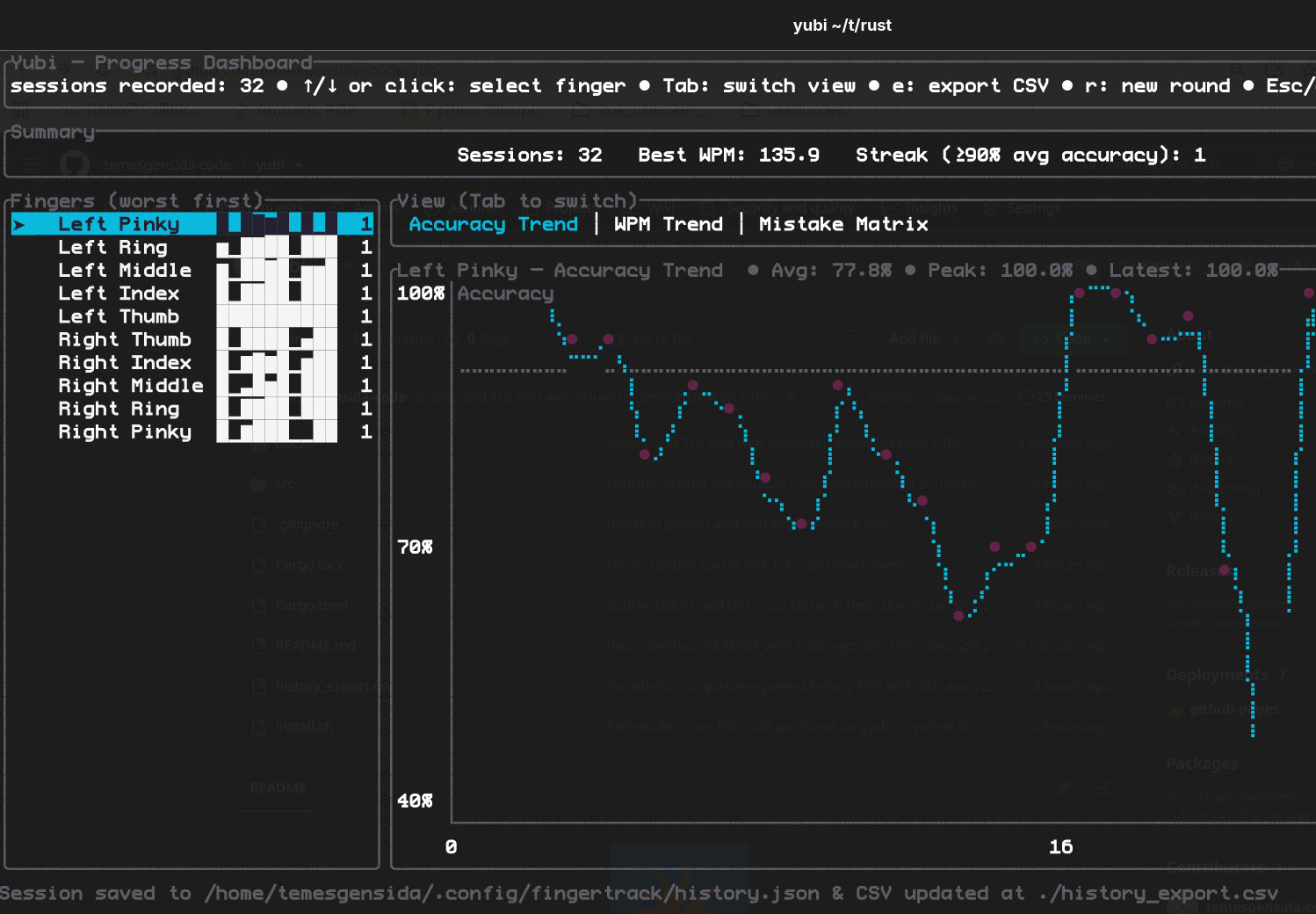Click the x-axis label 0
Viewport: 1316px width, 914px height.
[x=451, y=846]
